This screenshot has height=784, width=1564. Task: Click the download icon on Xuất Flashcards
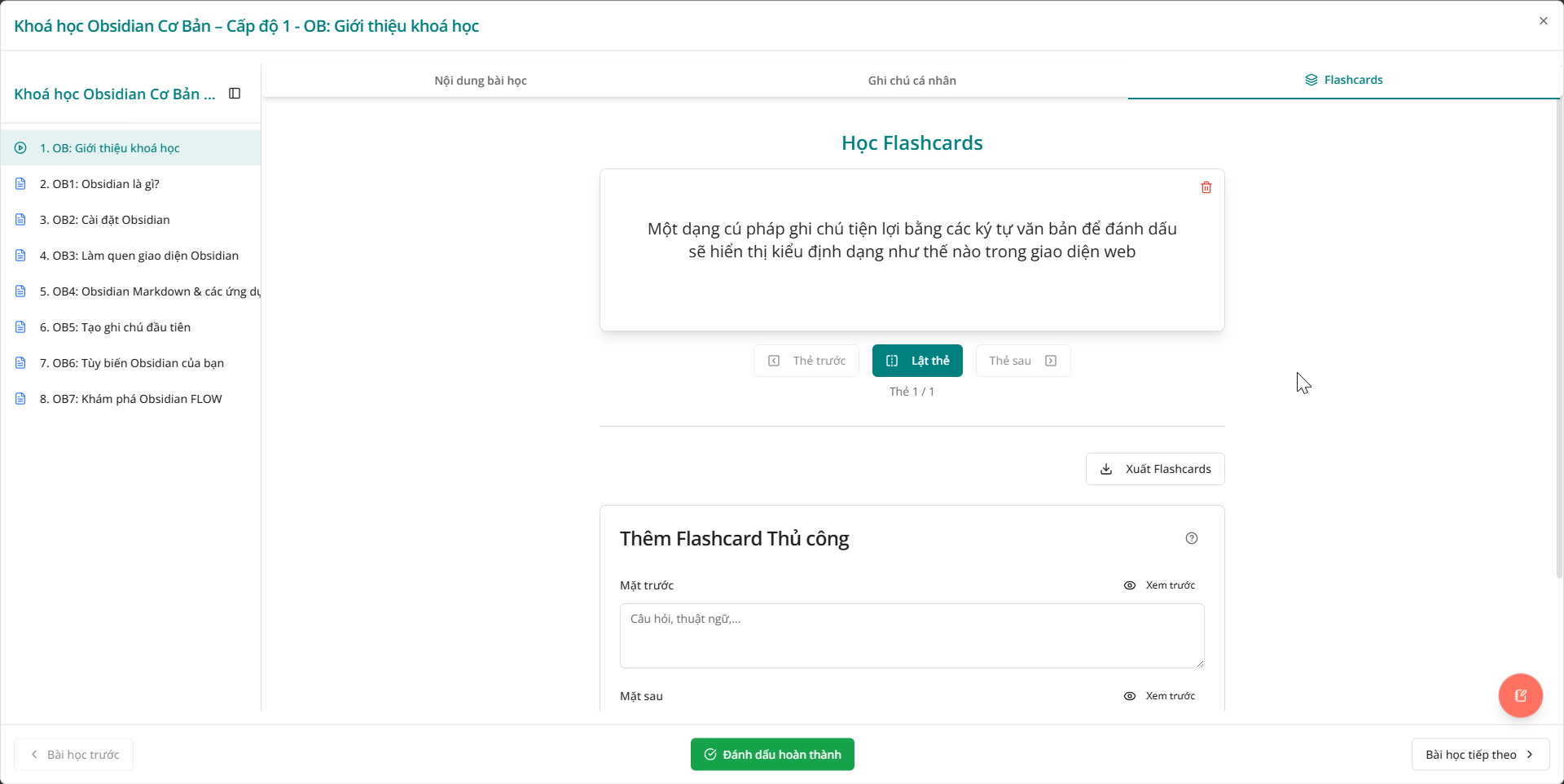coord(1105,469)
